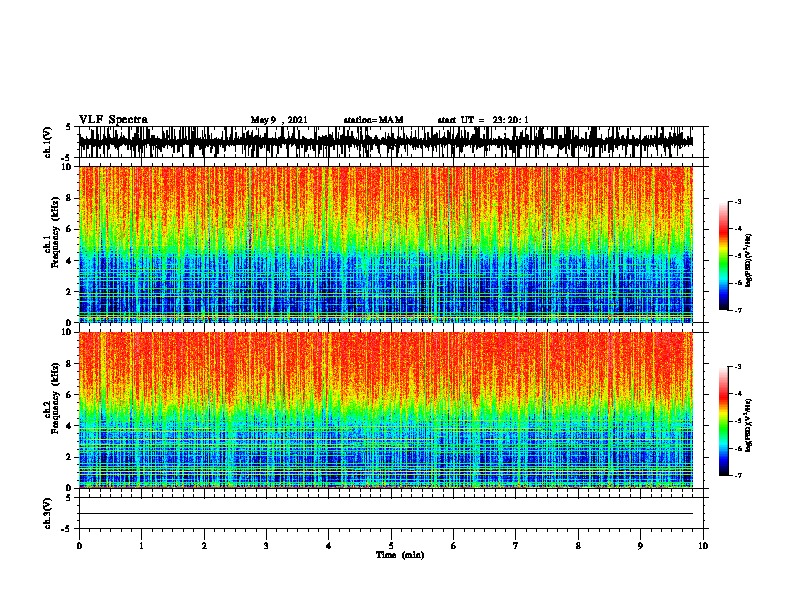Click time axis tick label "7"
Viewport: 792px width, 612px height.
pos(516,546)
